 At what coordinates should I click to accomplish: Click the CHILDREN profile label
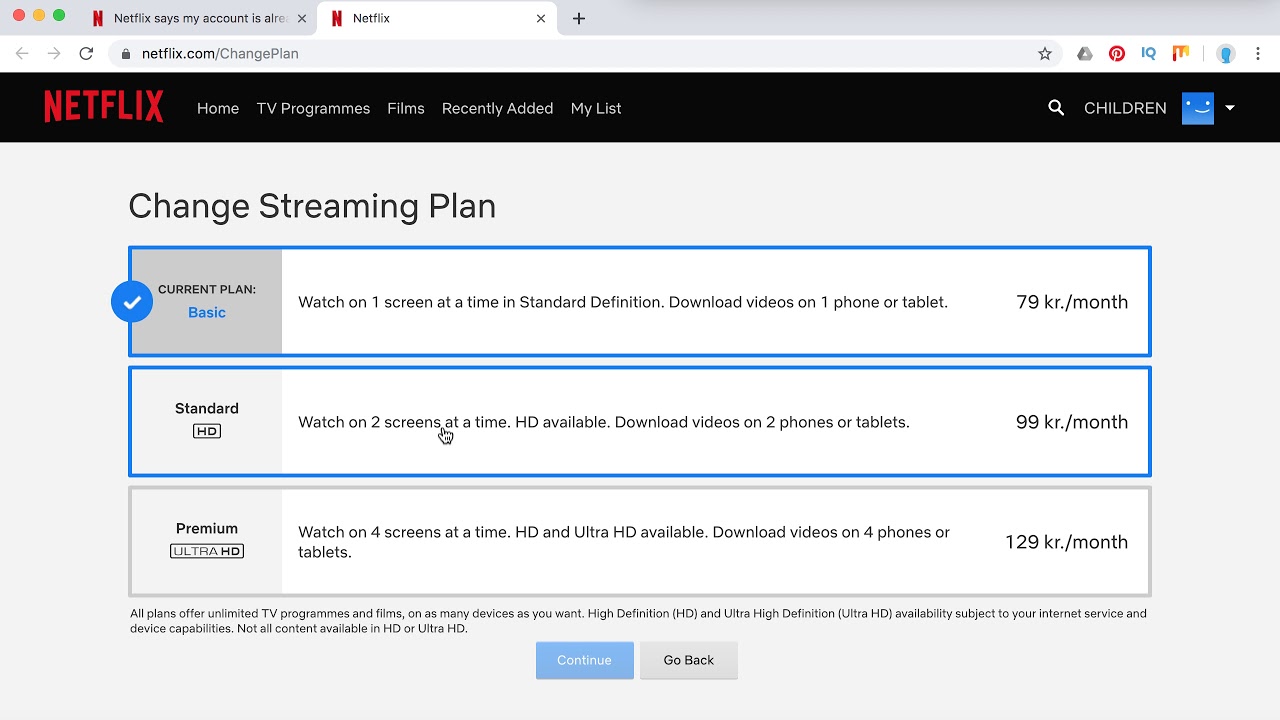[1125, 108]
